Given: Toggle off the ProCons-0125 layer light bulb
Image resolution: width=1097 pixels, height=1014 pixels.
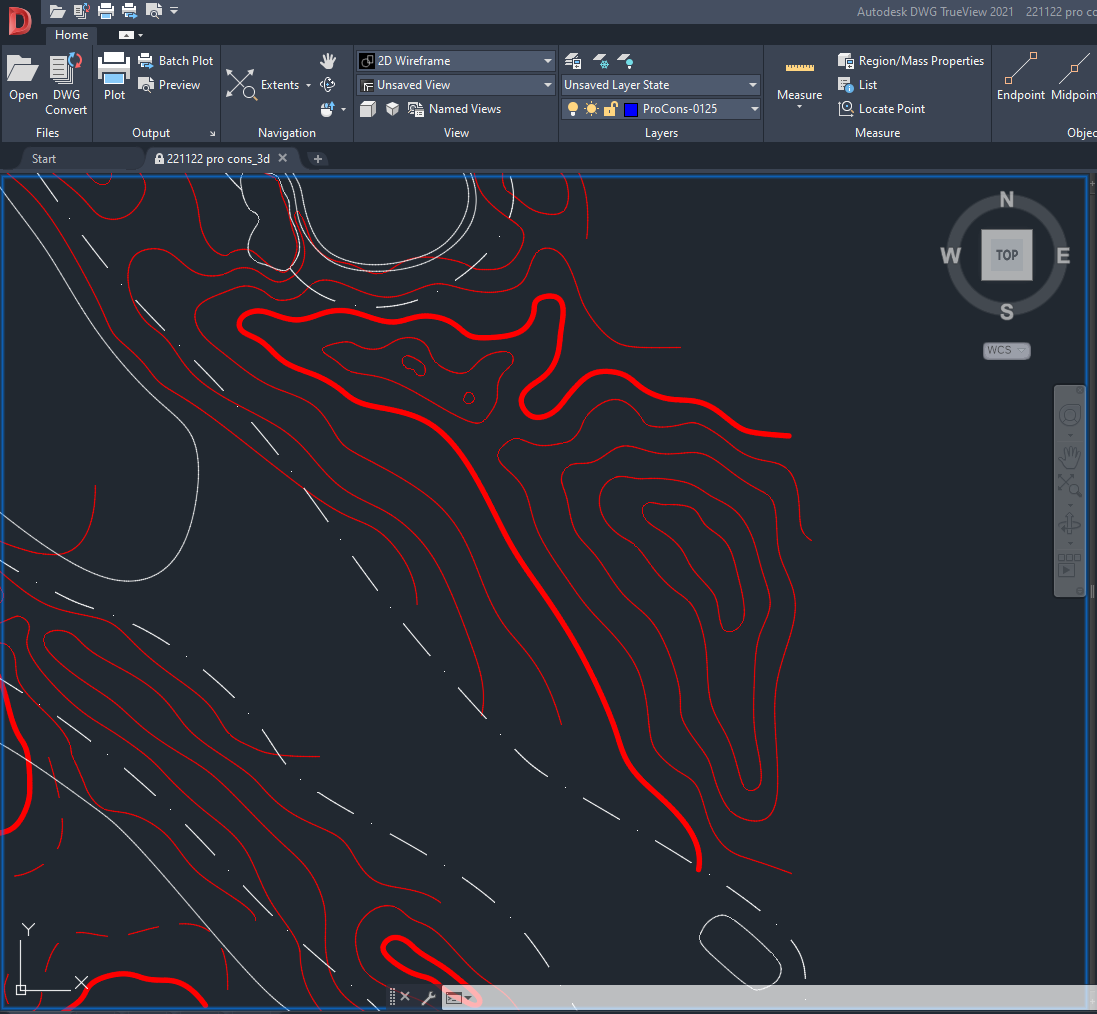Looking at the screenshot, I should tap(571, 108).
